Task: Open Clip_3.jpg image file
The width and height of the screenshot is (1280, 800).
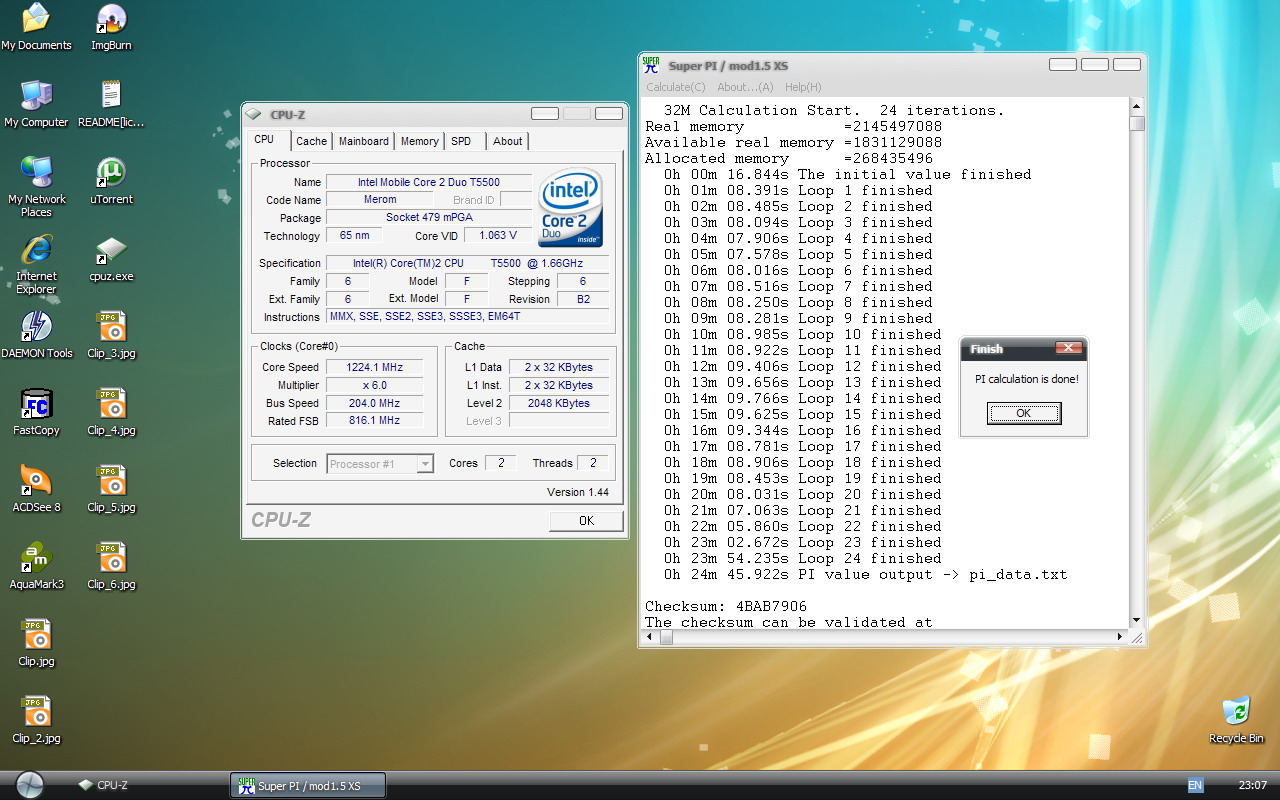Action: click(111, 335)
